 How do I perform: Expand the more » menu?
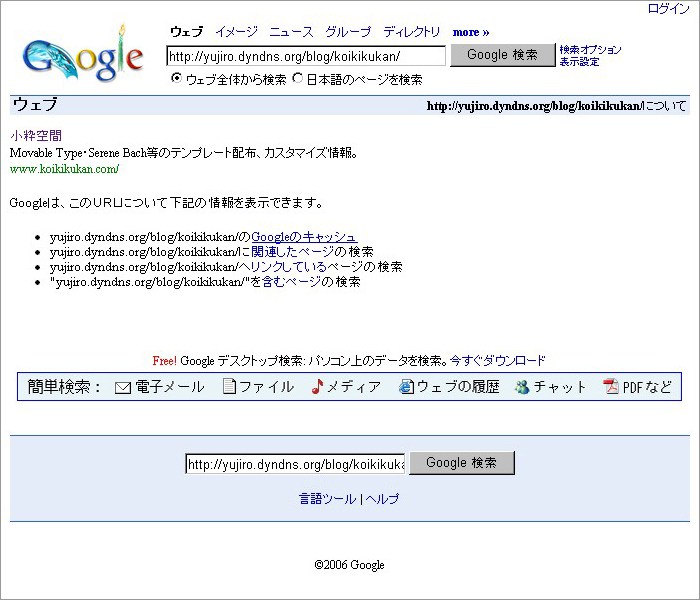tap(471, 32)
